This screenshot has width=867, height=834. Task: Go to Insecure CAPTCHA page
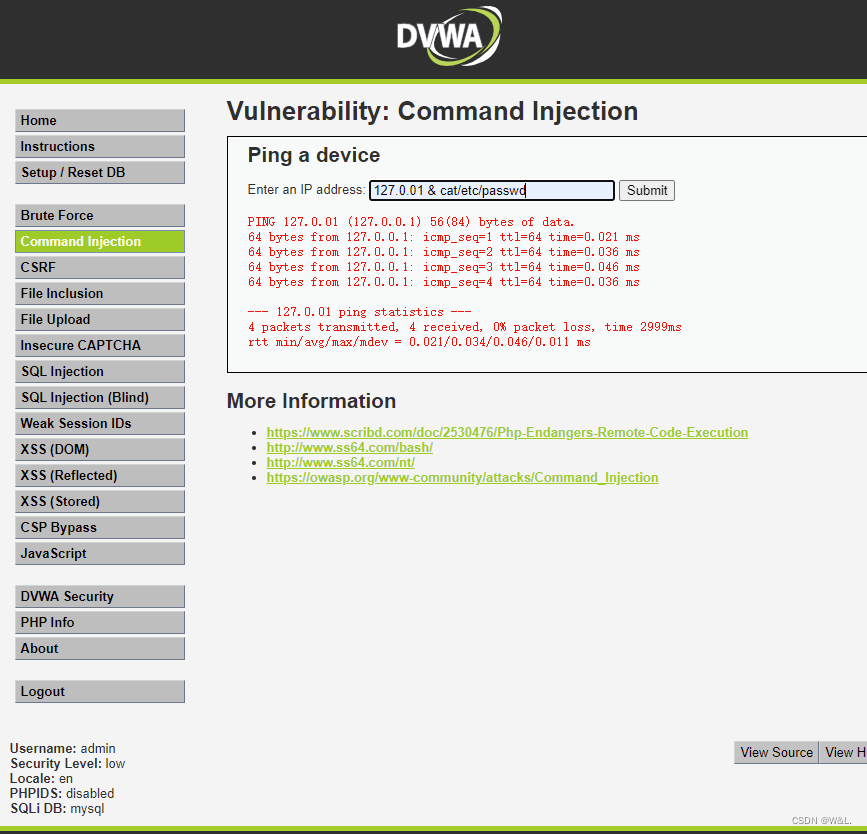tap(100, 346)
